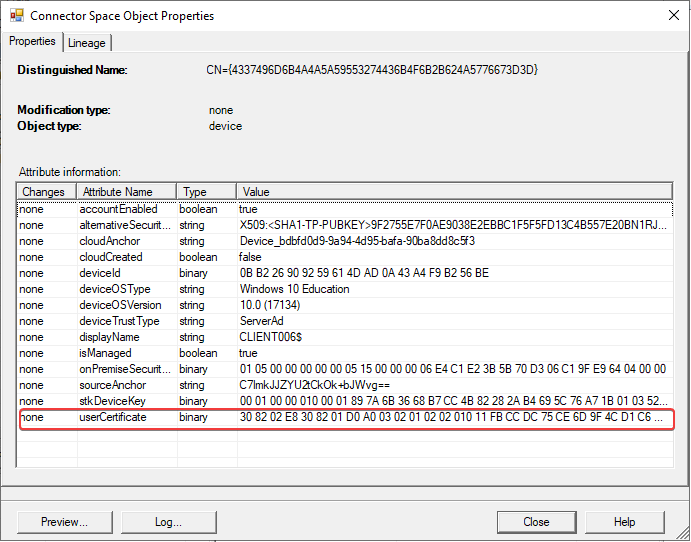Select the accountEnabled attribute row
Image resolution: width=691 pixels, height=542 pixels.
pyautogui.click(x=116, y=210)
